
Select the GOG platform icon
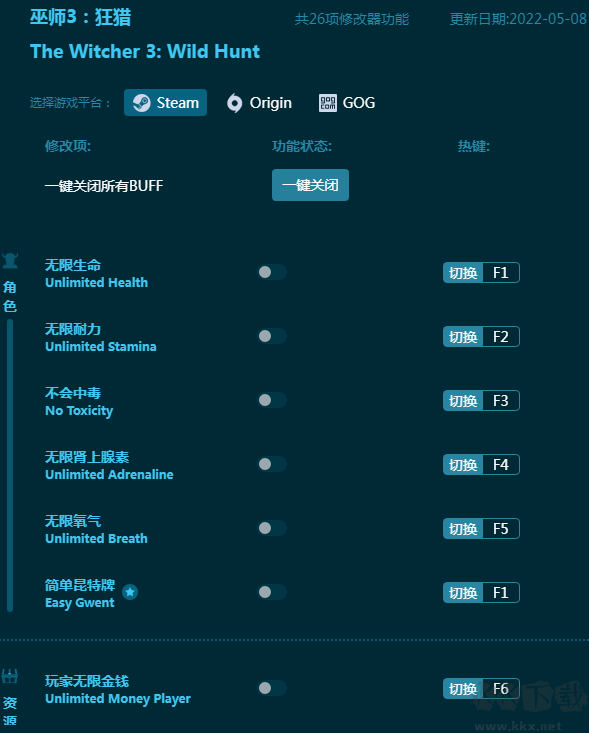coord(328,103)
